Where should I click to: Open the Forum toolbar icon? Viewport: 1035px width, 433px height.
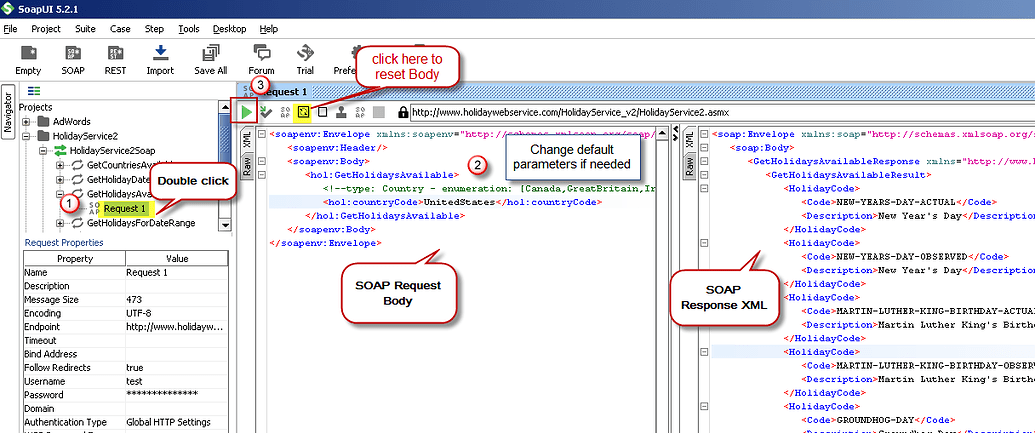click(261, 53)
